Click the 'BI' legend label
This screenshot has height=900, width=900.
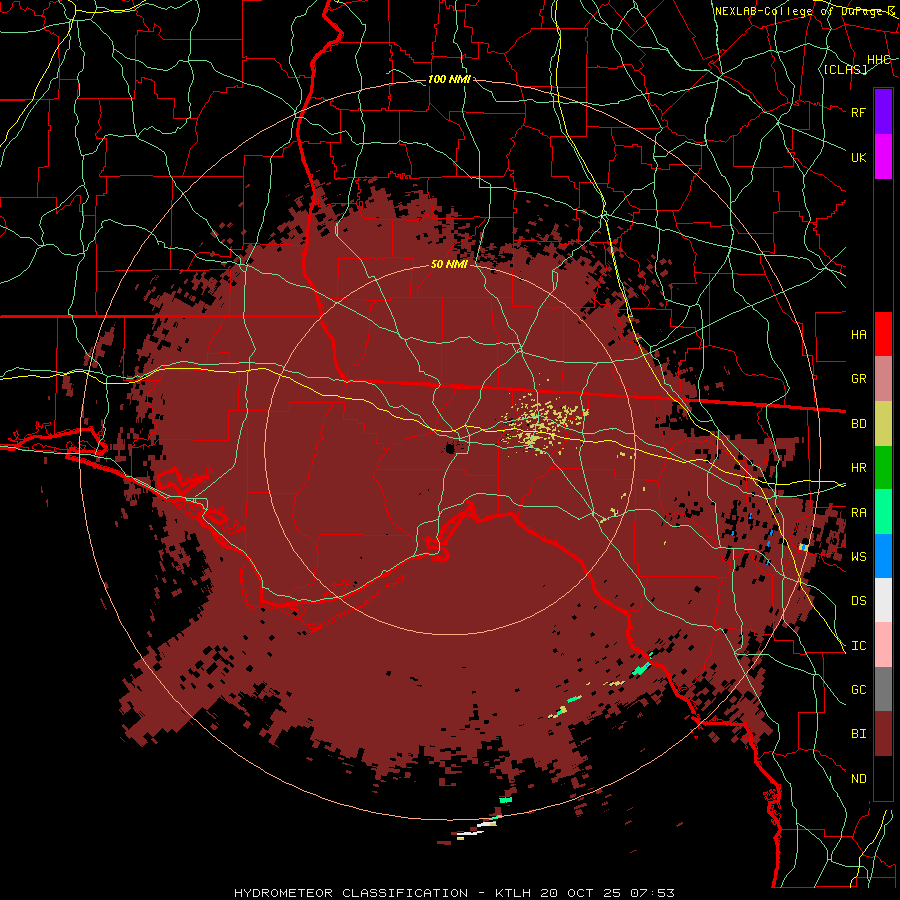click(x=858, y=734)
